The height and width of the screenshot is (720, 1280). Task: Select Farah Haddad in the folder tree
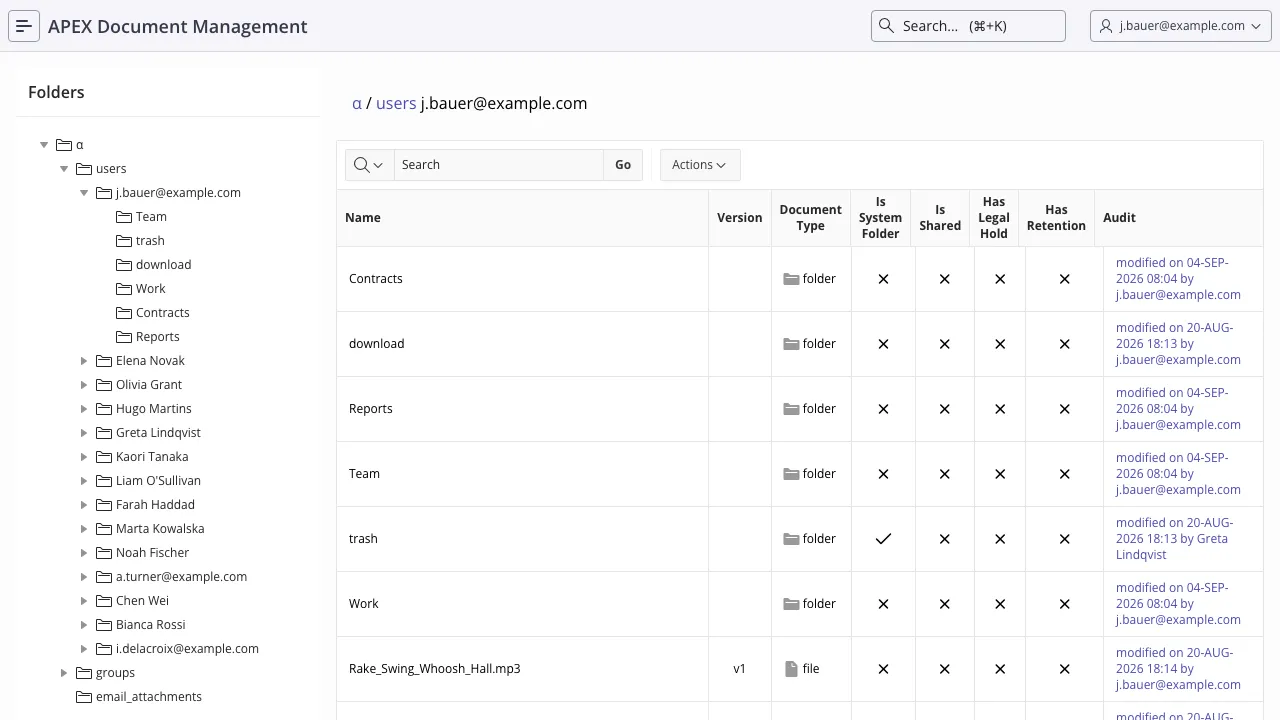(x=155, y=505)
